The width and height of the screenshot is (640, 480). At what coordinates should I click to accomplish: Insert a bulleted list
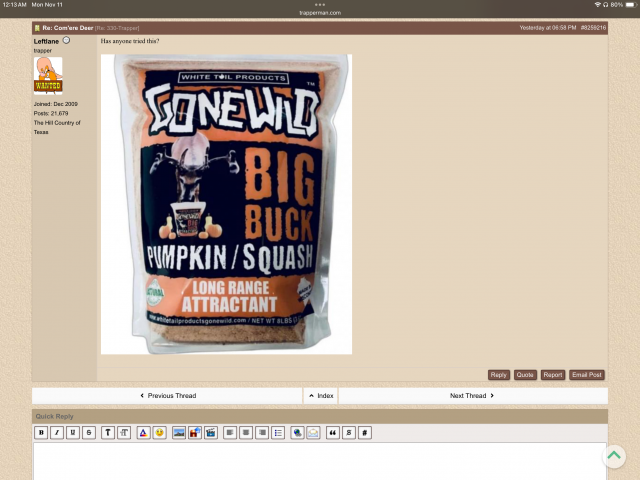(x=278, y=432)
